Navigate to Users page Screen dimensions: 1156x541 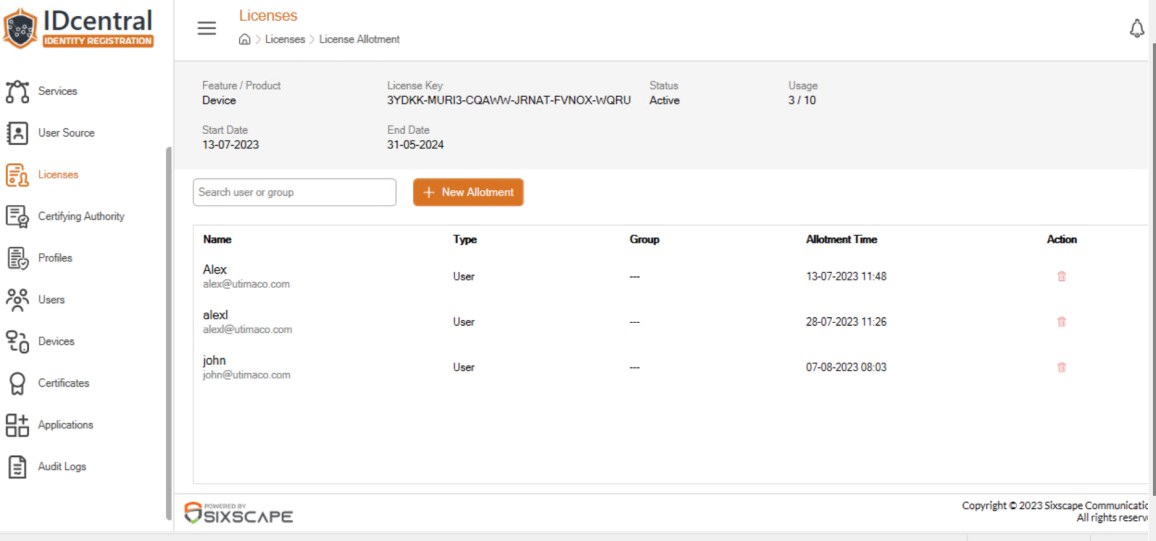(51, 300)
